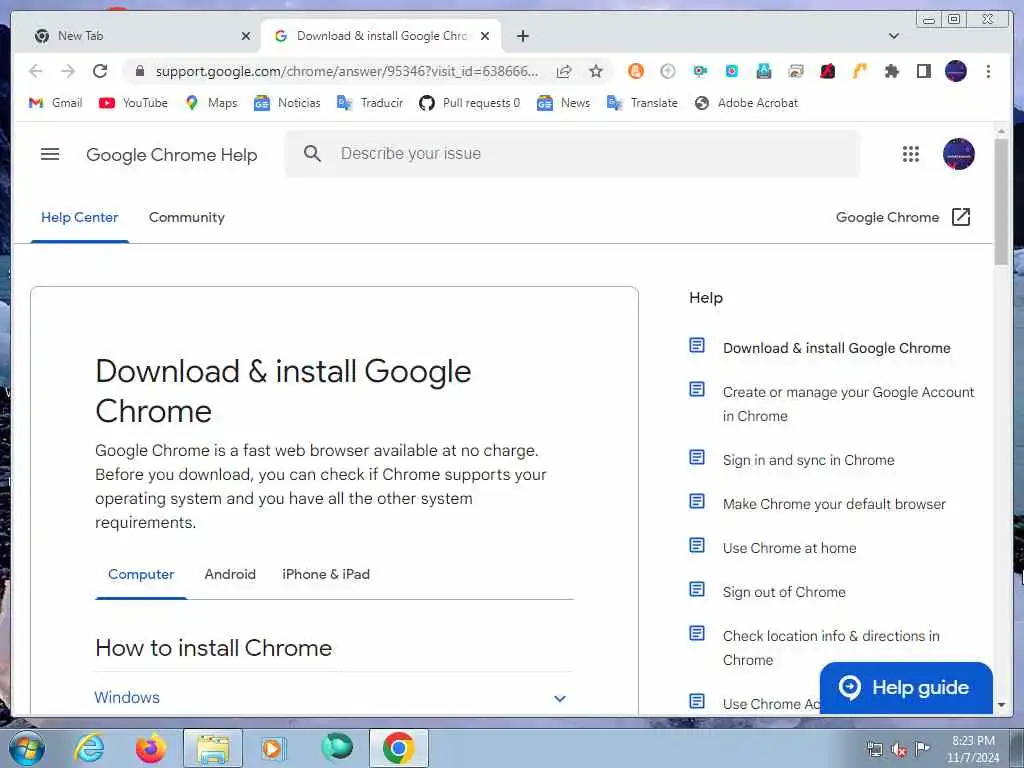Click the Describe your issue search field
This screenshot has height=768, width=1024.
point(572,154)
